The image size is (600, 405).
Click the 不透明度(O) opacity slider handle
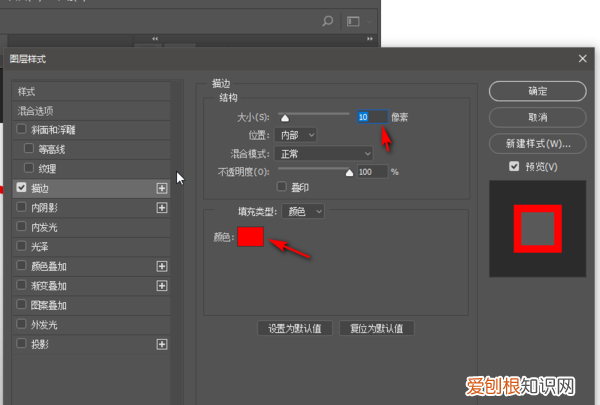(349, 173)
